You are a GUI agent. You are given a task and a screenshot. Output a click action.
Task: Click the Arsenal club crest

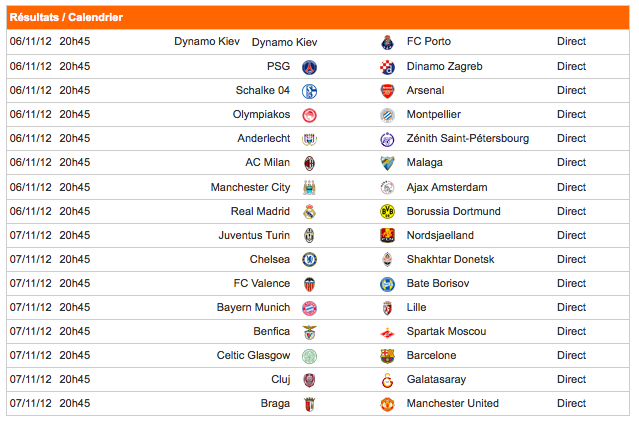click(x=387, y=91)
